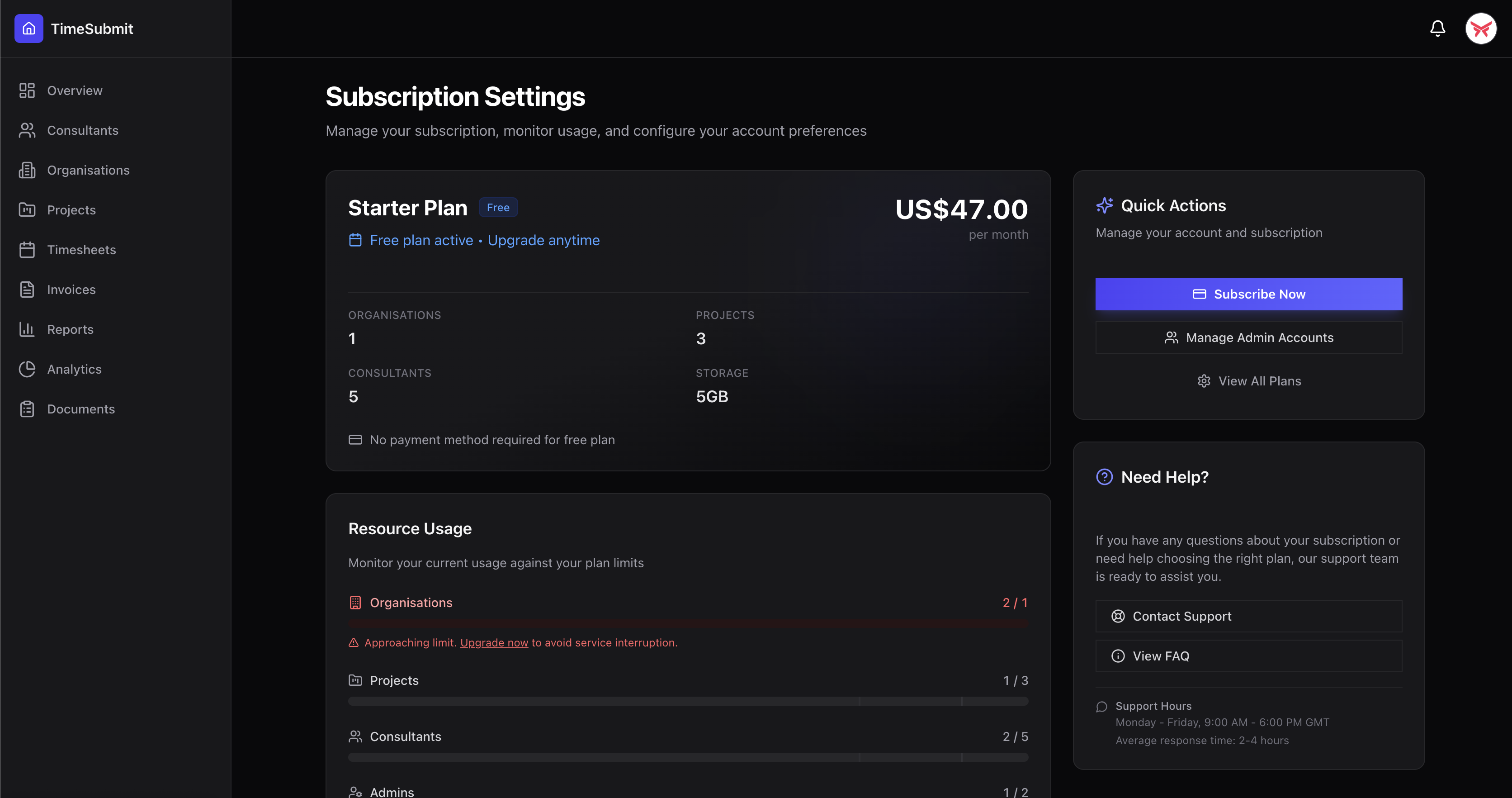
Task: Select the Organisations building icon
Action: (27, 170)
